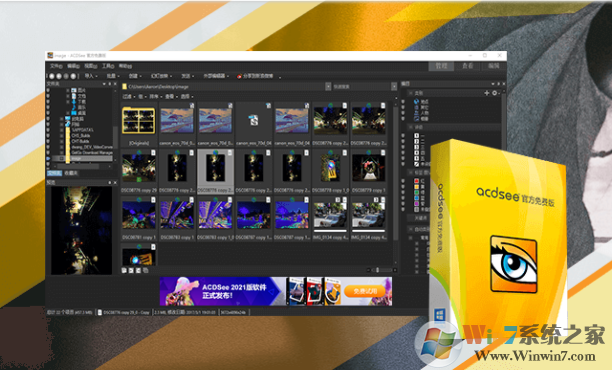
Task: Open the catalog pane gear settings icon
Action: click(x=495, y=93)
